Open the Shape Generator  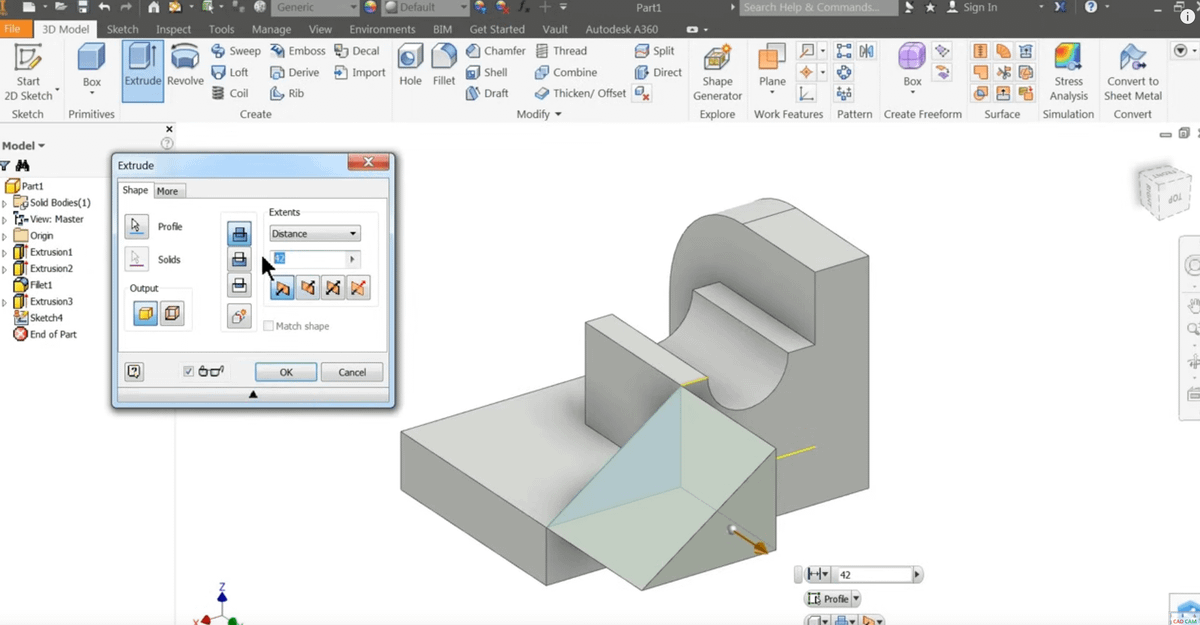717,71
